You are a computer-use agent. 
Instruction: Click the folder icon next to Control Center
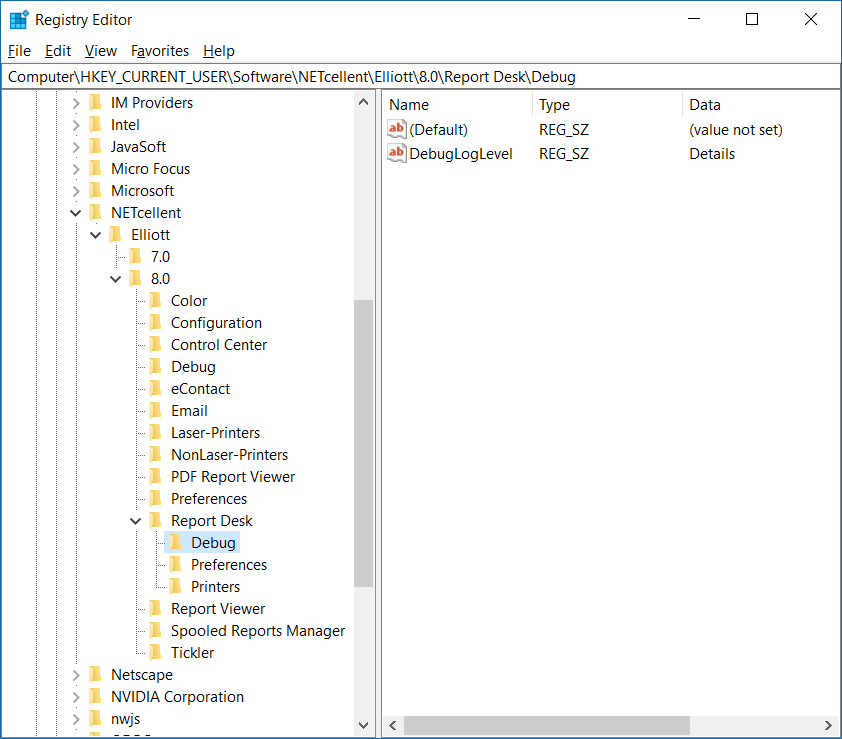coord(156,344)
